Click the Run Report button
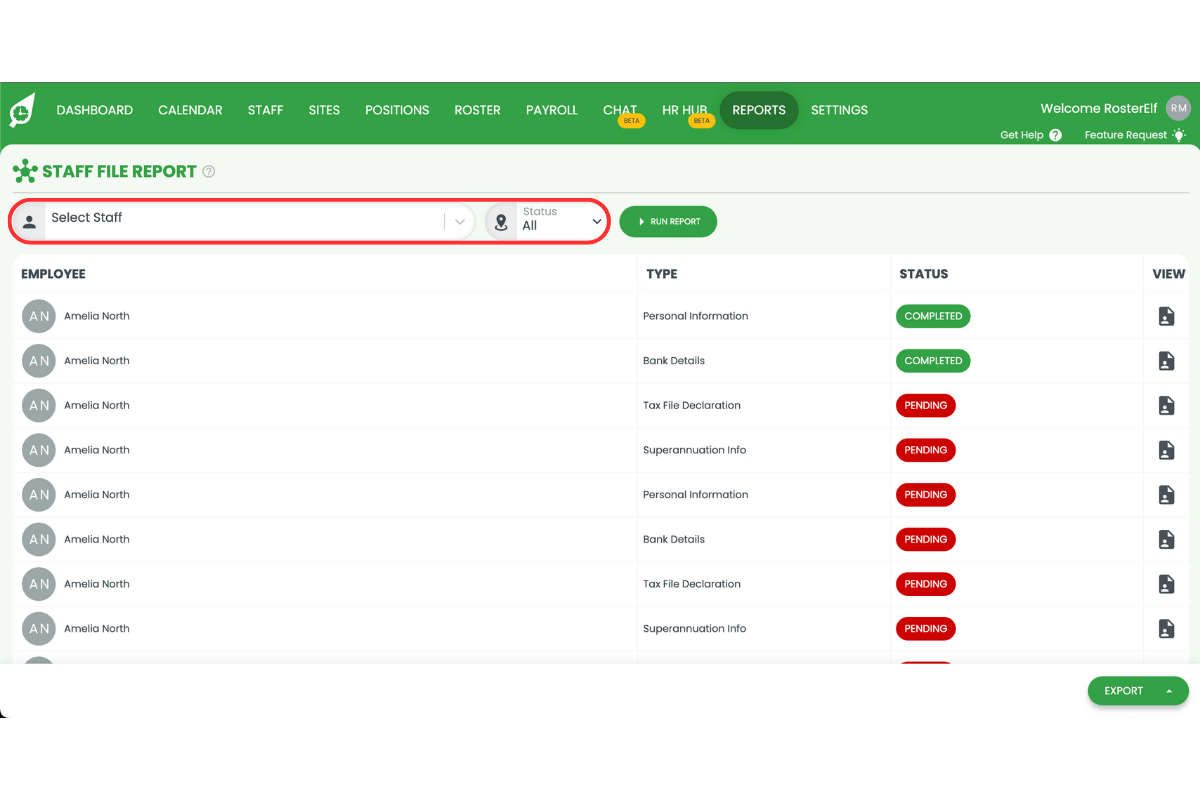This screenshot has height=800, width=1200. pyautogui.click(x=668, y=221)
